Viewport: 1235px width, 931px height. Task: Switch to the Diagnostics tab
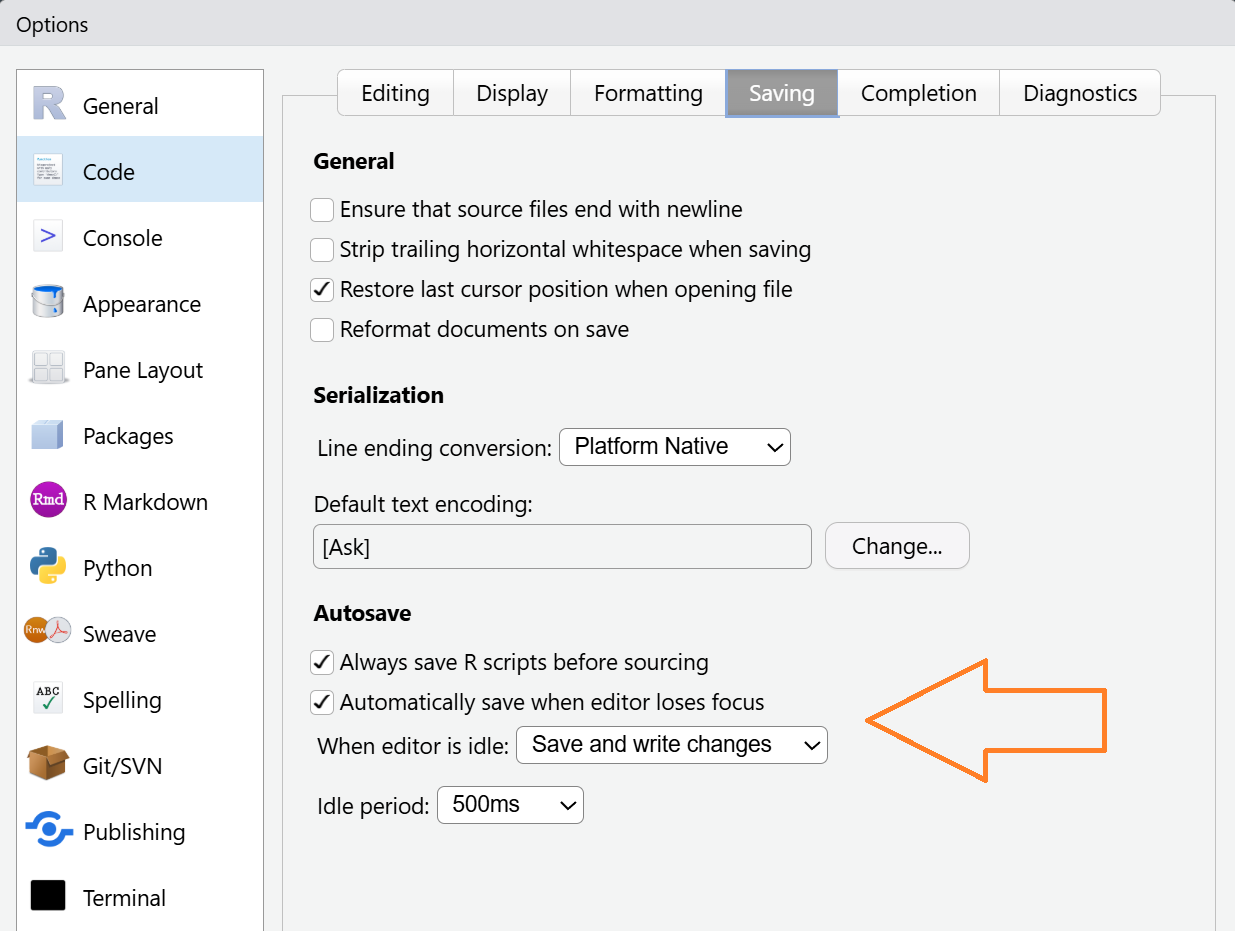pos(1080,94)
